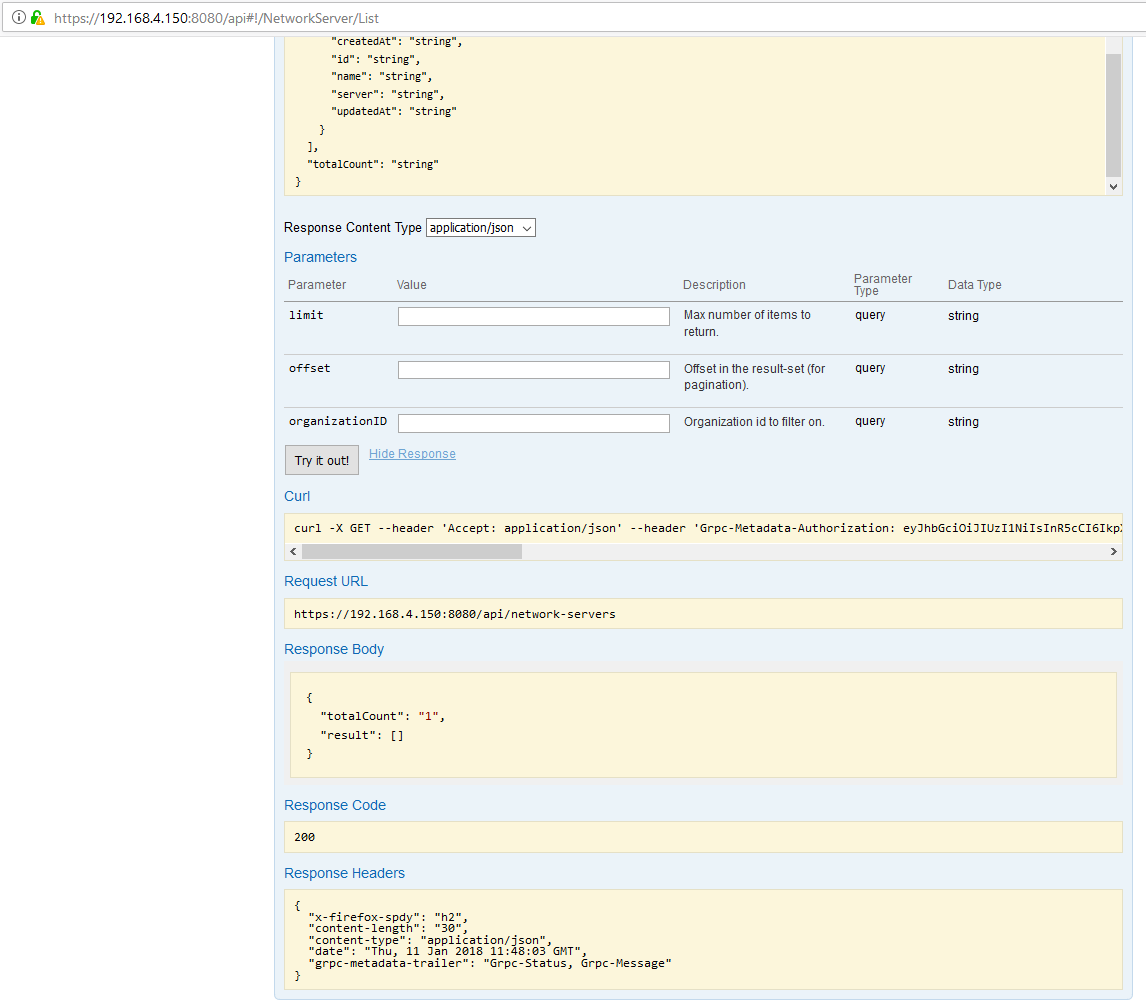Click the "updatedAt": "string" schema line
Image resolution: width=1146 pixels, height=1005 pixels.
(x=394, y=111)
